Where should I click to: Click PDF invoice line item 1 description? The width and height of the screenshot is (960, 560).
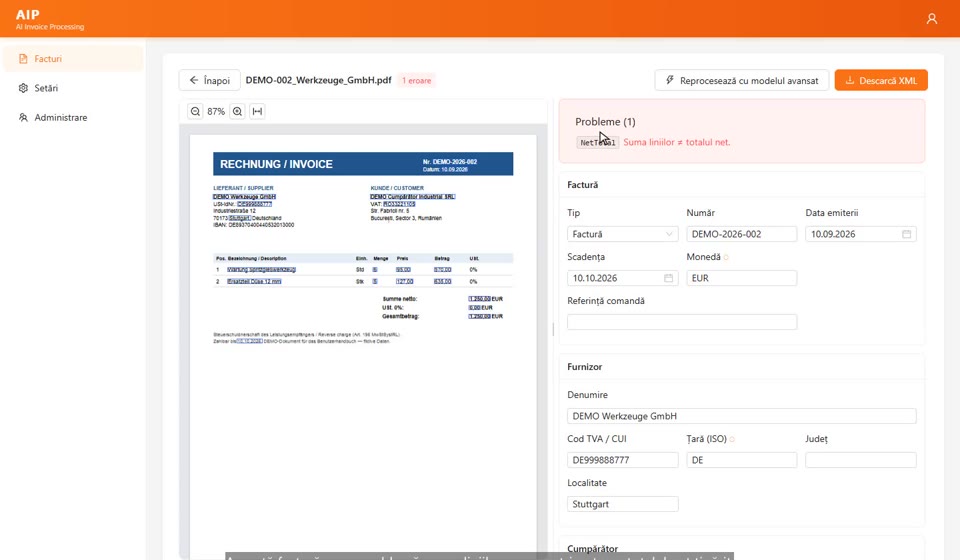pyautogui.click(x=261, y=269)
